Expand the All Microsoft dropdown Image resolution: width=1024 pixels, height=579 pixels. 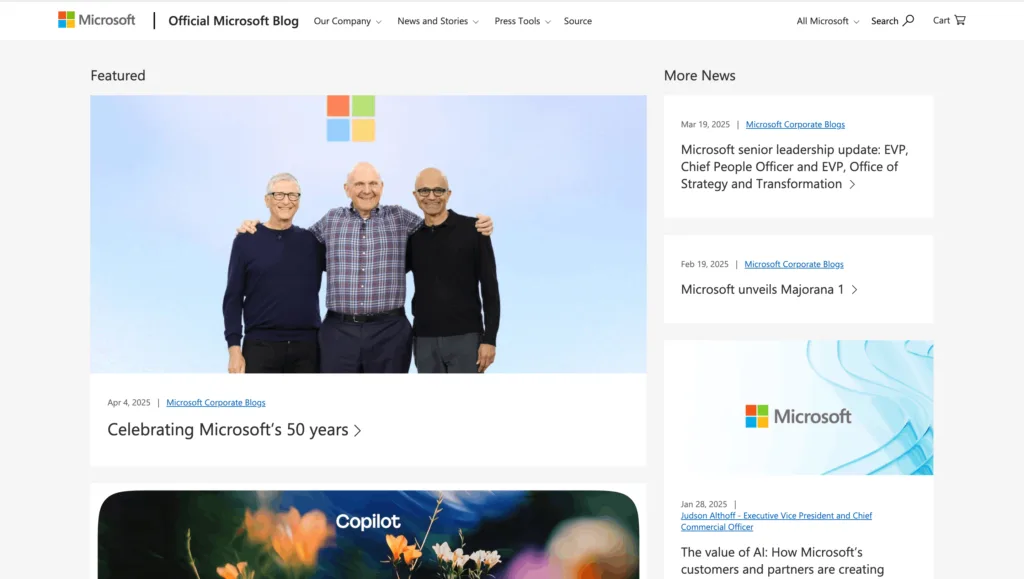click(x=827, y=21)
